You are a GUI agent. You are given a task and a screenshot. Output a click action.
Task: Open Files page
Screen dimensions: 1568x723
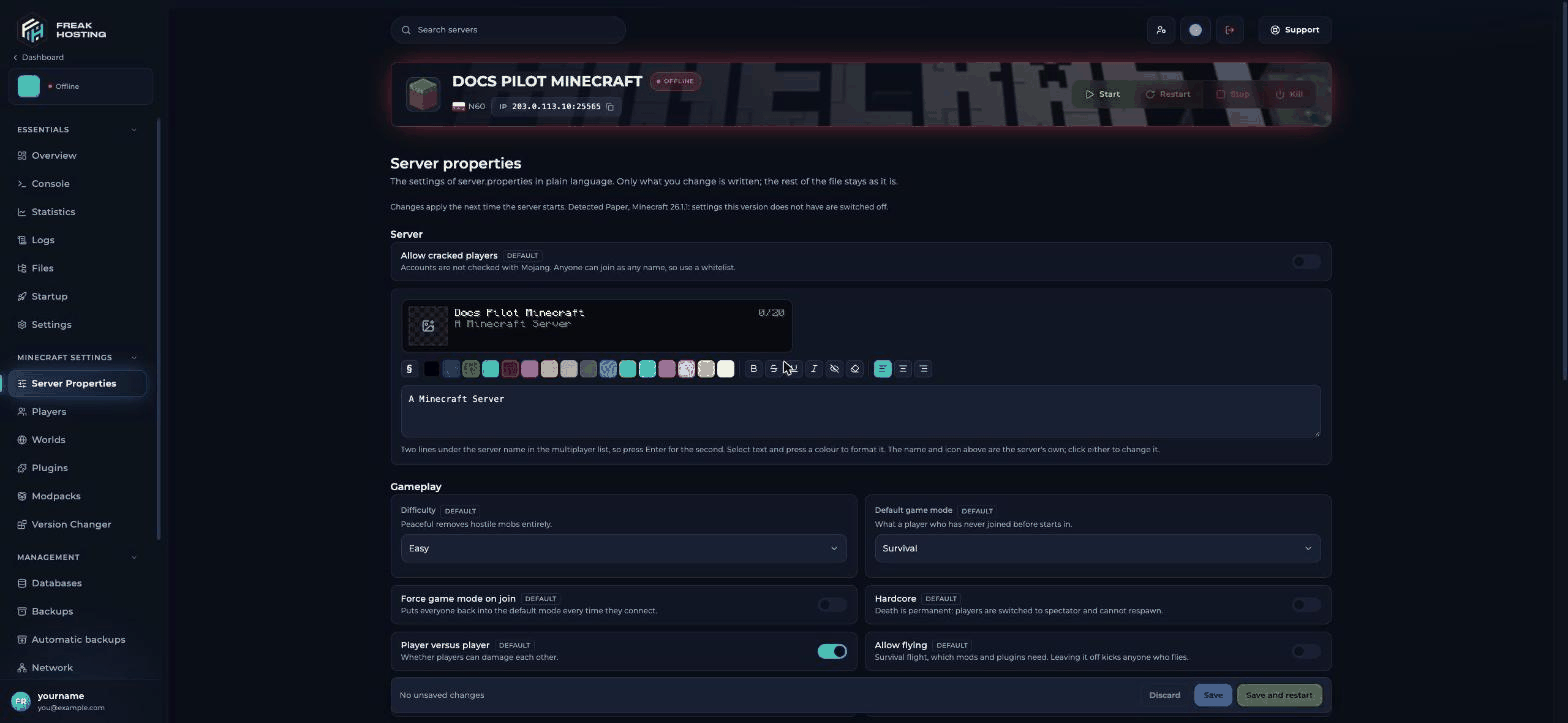(x=78, y=268)
